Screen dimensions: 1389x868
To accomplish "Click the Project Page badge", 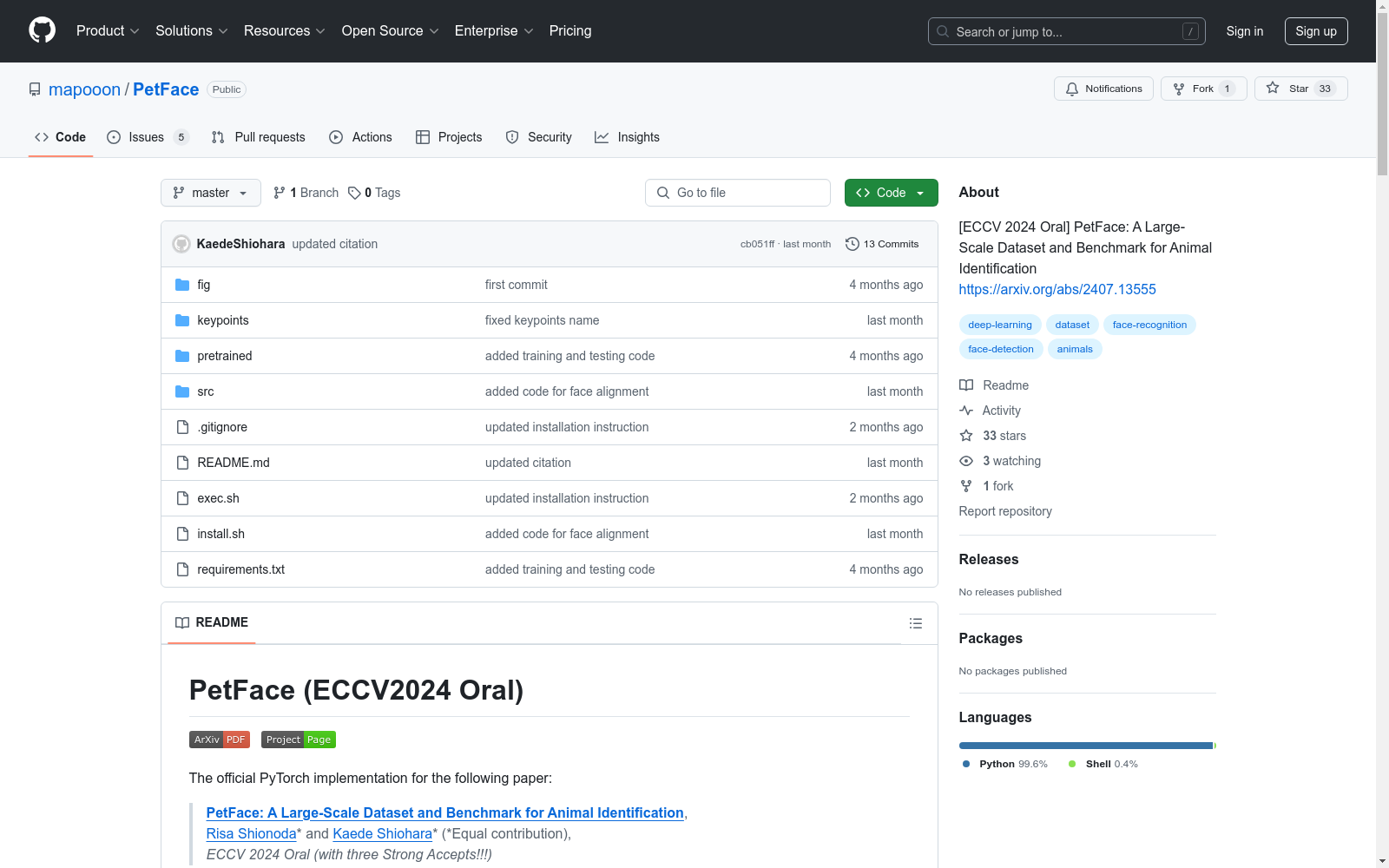I will click(299, 740).
